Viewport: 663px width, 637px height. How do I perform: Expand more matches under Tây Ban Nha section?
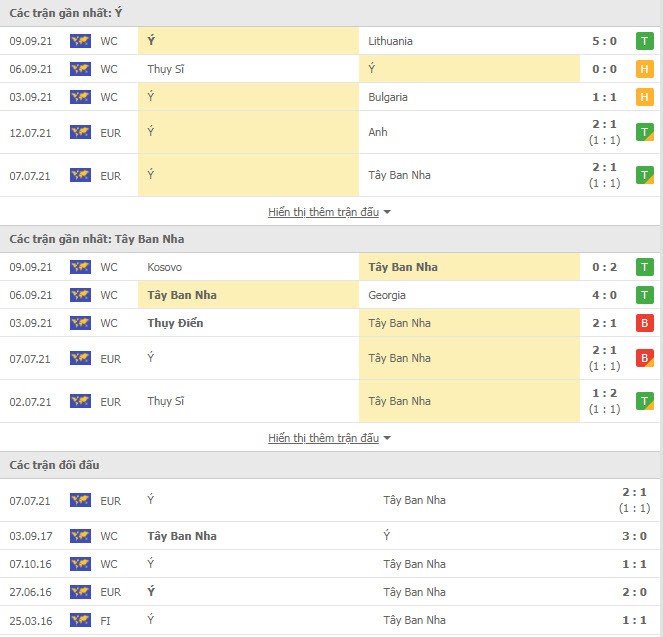point(323,438)
